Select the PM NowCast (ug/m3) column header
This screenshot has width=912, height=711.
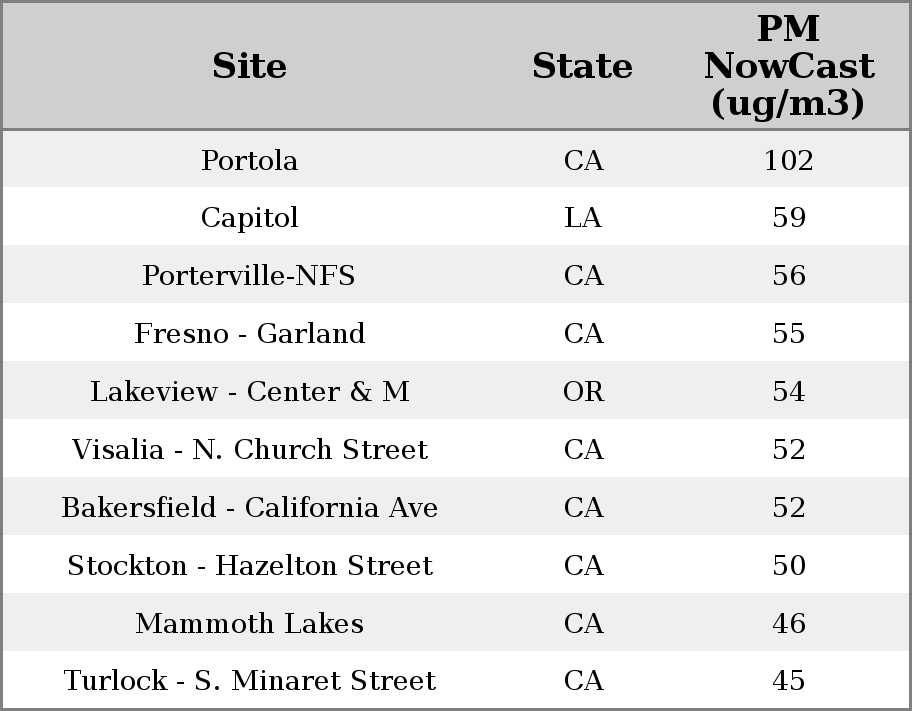tap(788, 66)
